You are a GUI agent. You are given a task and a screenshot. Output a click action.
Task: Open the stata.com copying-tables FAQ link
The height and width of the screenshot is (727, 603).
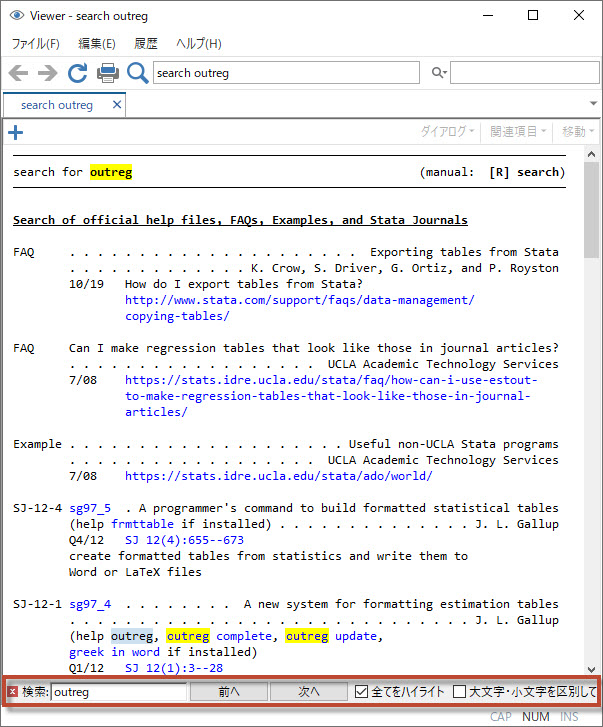(x=299, y=308)
